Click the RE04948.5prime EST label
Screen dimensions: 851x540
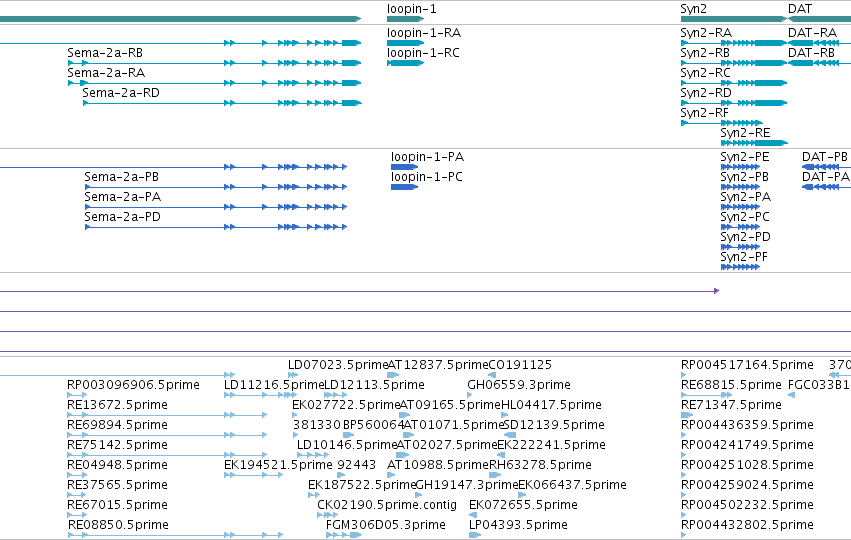tap(117, 466)
